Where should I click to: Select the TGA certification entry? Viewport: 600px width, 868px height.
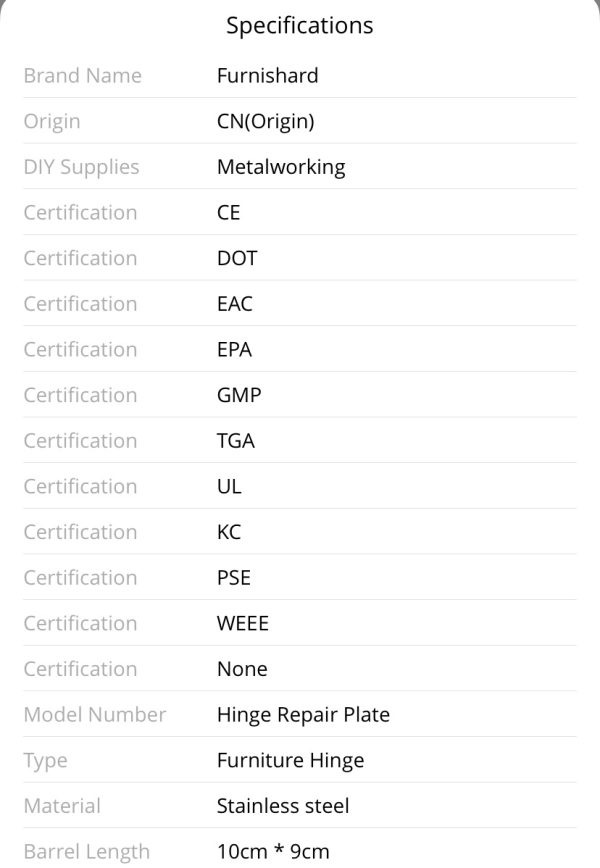[299, 441]
